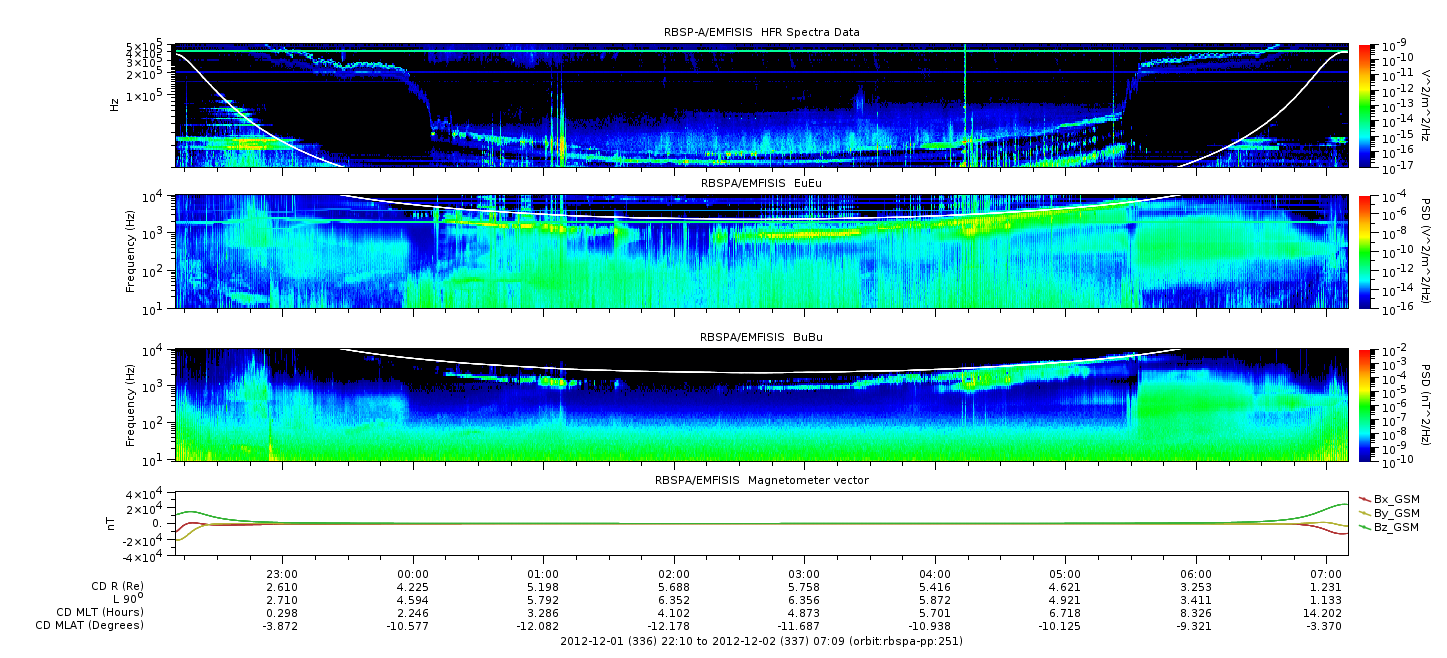Select the 03:00 time tick label

pos(804,574)
